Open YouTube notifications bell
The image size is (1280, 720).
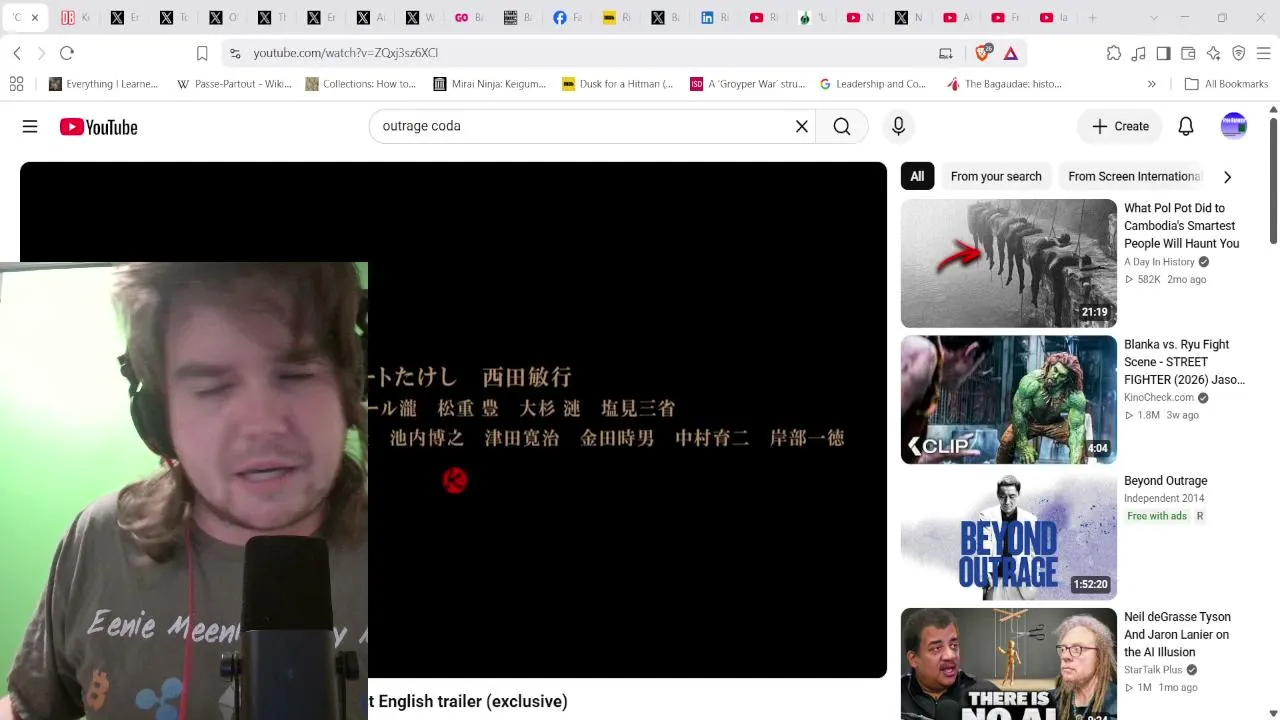[1186, 126]
